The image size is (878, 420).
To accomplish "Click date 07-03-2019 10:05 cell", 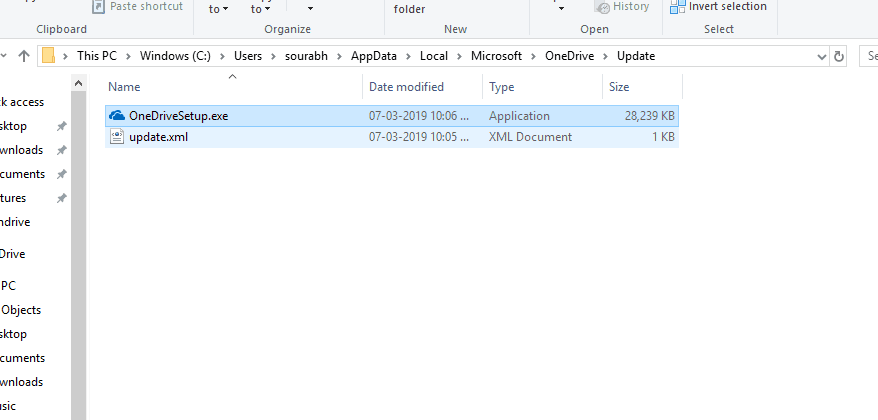I will click(419, 137).
